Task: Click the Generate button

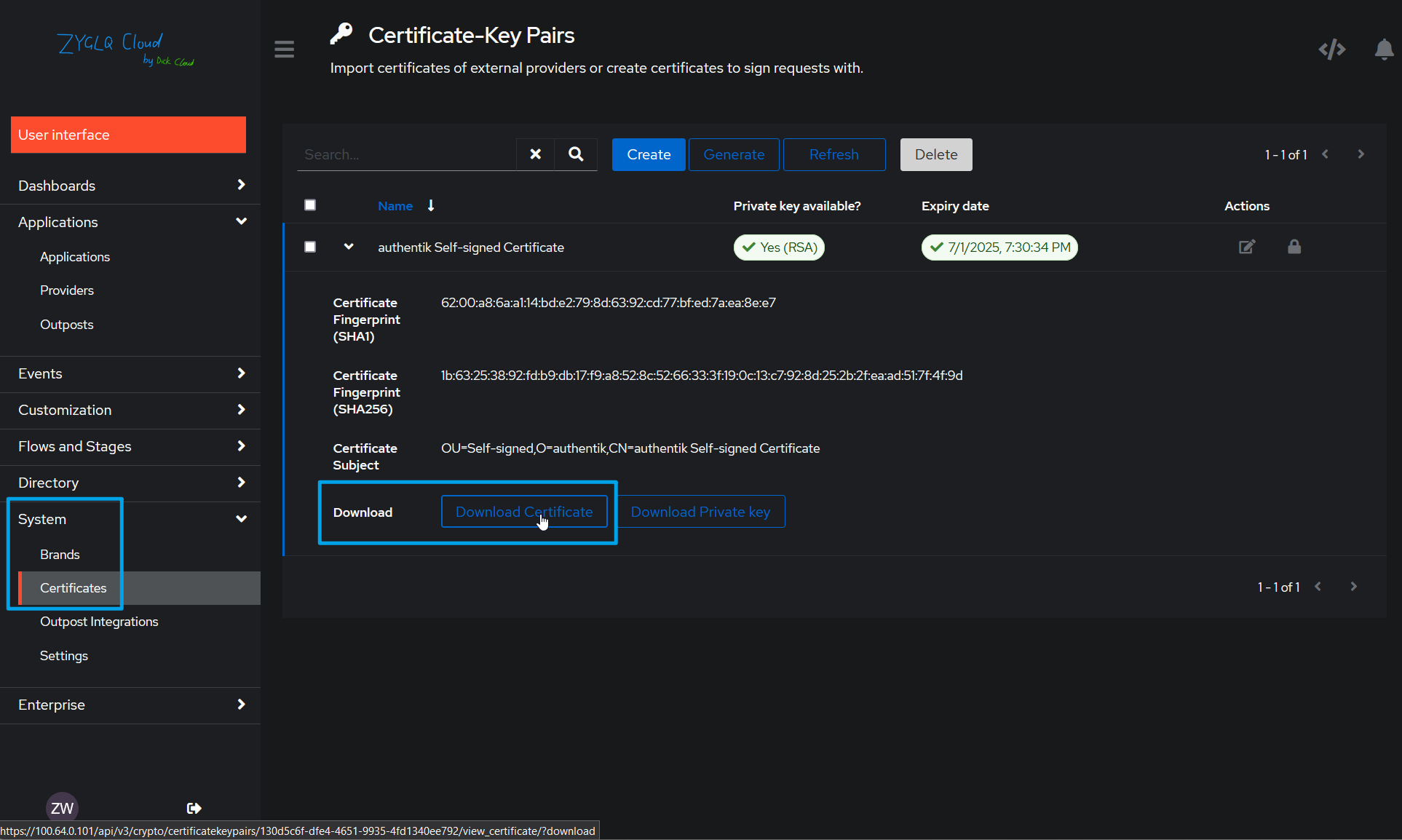Action: (734, 154)
